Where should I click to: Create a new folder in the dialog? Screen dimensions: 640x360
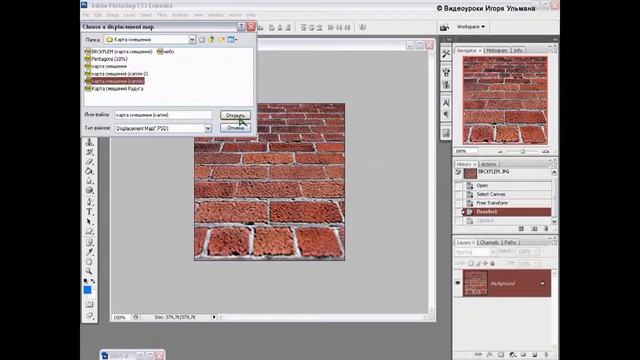pos(221,40)
